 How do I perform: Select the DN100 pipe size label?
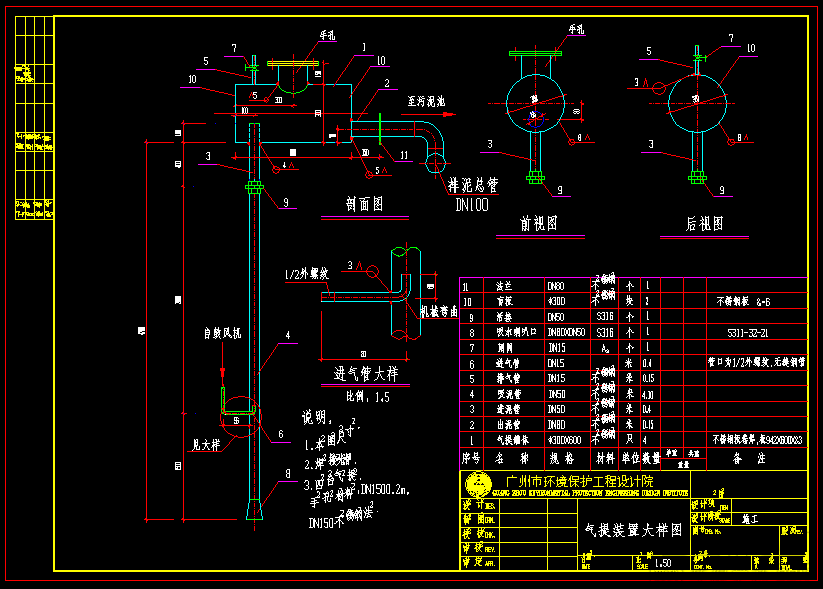click(x=472, y=205)
